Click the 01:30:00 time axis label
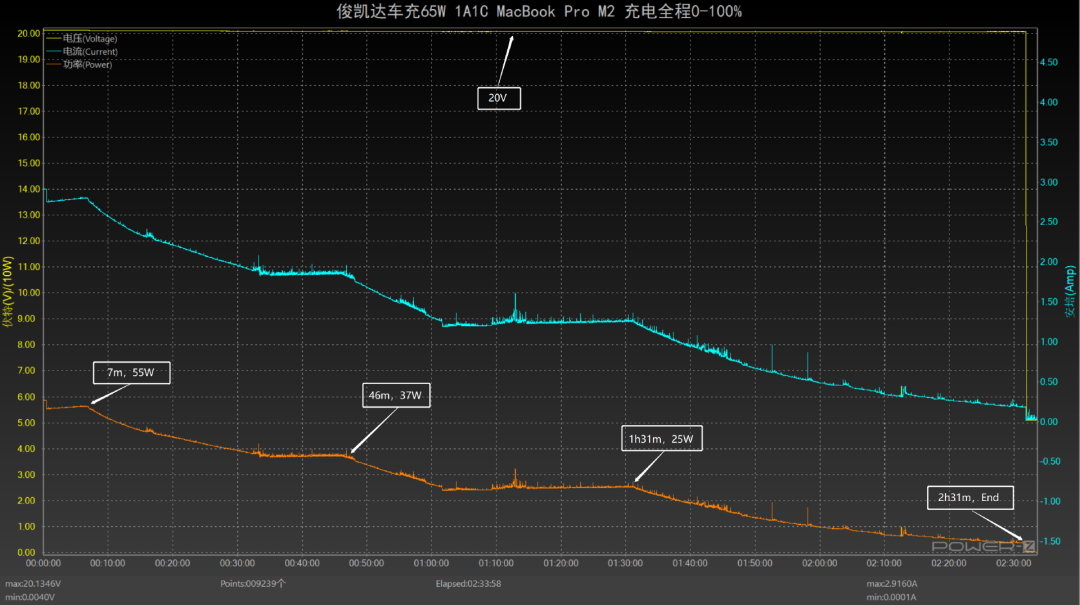The image size is (1080, 605). click(625, 563)
